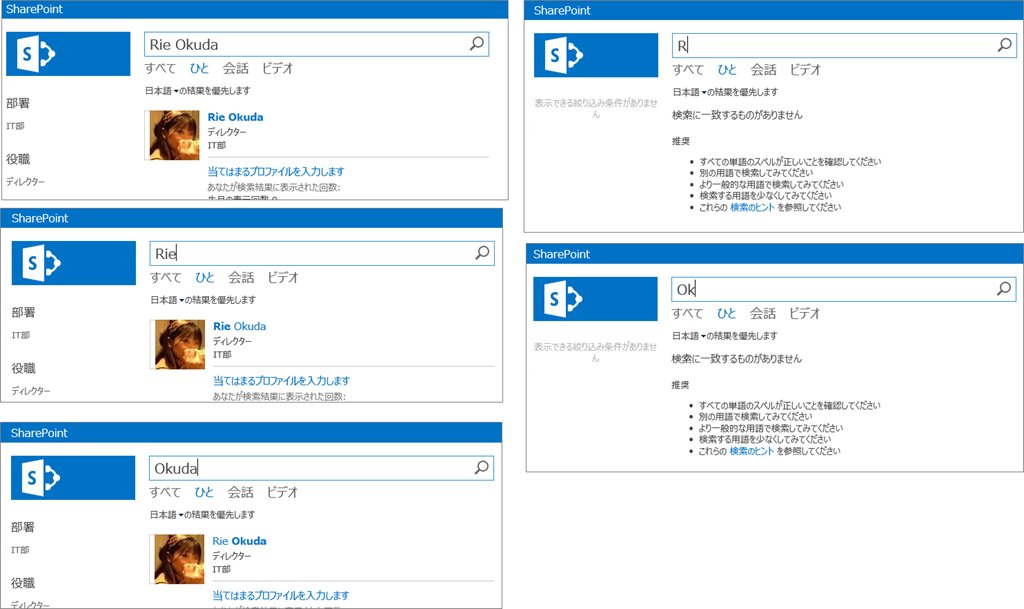
Task: Choose the 会話 tab in the 'R' query panel
Action: click(763, 69)
